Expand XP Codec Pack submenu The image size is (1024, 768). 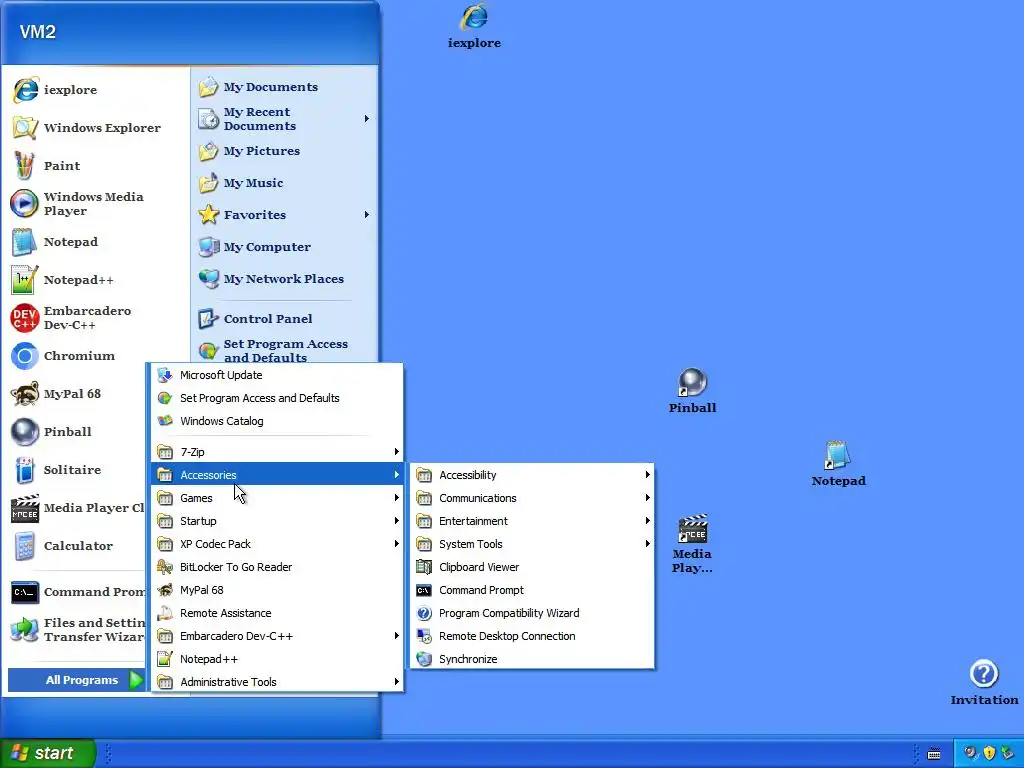(x=278, y=544)
